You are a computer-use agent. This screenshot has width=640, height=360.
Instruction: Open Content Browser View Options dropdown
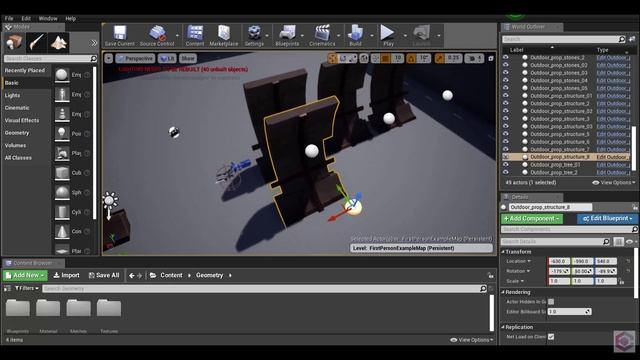click(x=471, y=340)
